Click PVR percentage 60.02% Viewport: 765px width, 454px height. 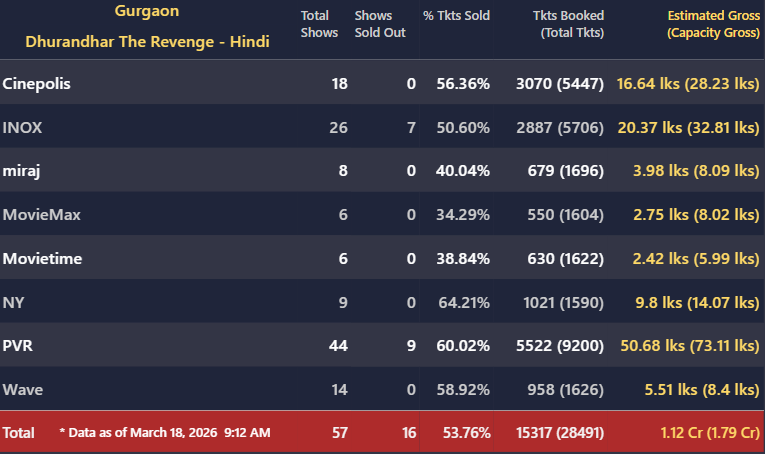coord(463,346)
